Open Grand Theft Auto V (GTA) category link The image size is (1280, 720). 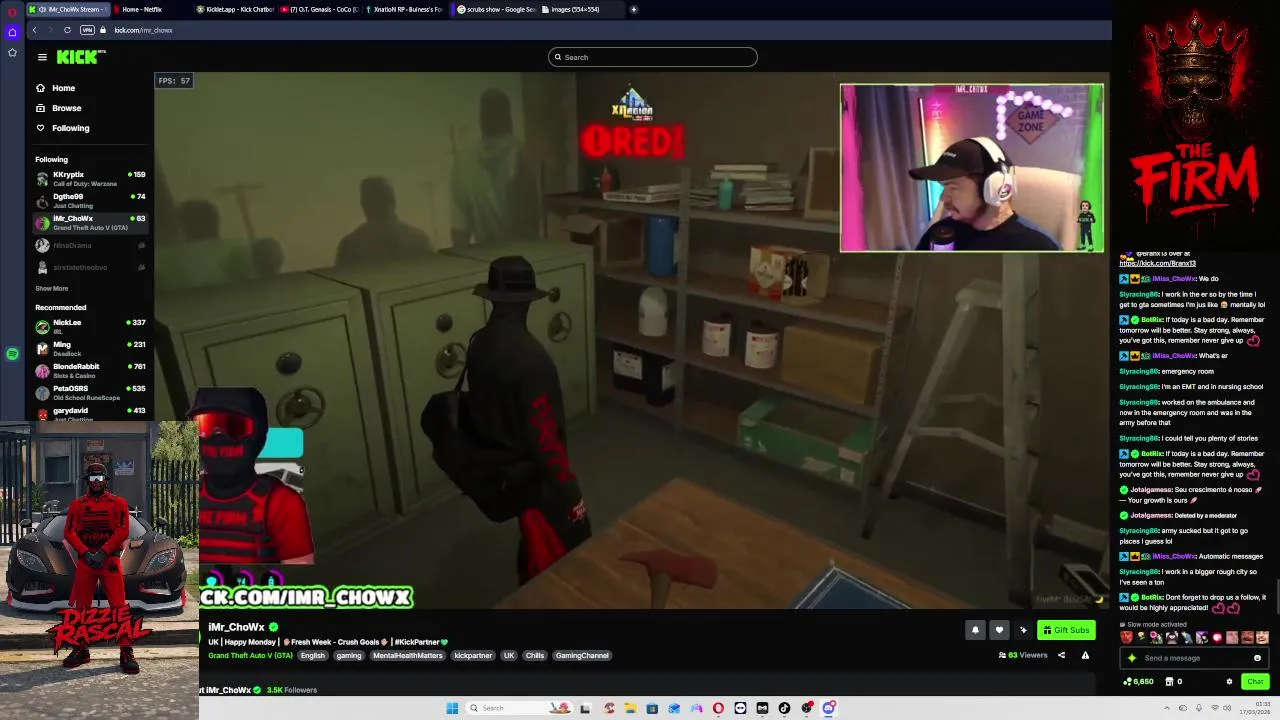point(250,655)
